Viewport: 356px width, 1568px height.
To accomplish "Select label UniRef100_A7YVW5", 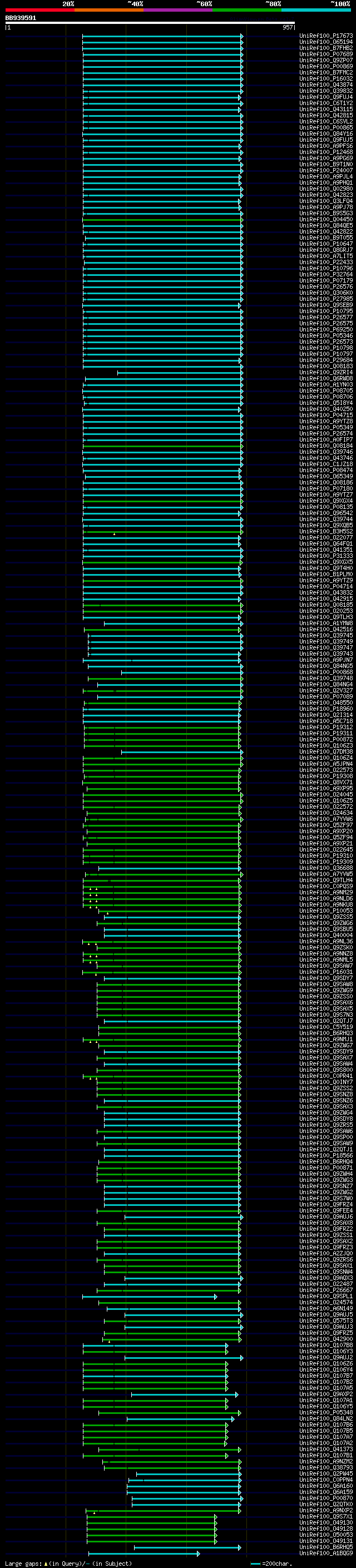I will (326, 874).
